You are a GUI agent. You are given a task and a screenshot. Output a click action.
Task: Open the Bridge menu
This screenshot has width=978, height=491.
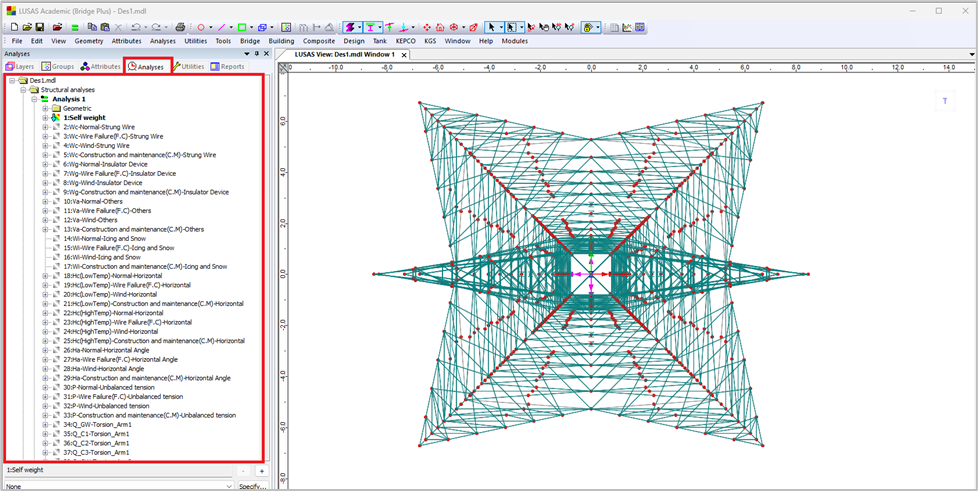(x=249, y=41)
